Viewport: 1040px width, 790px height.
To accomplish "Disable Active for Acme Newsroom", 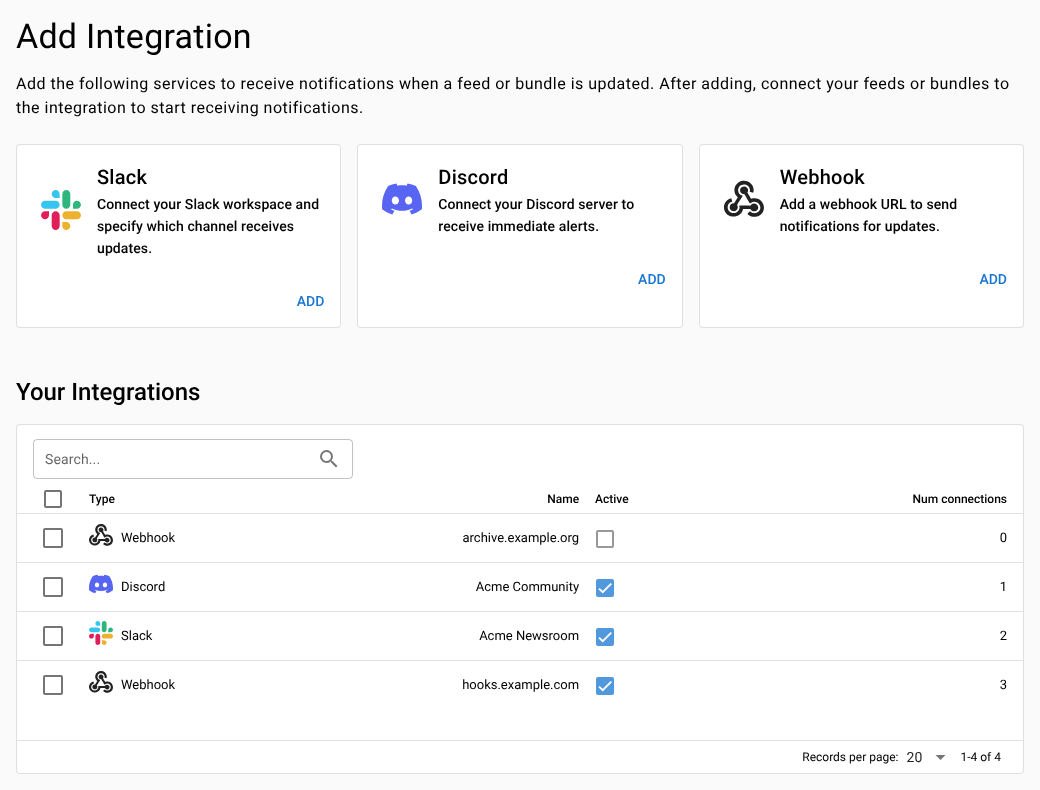I will pos(605,637).
